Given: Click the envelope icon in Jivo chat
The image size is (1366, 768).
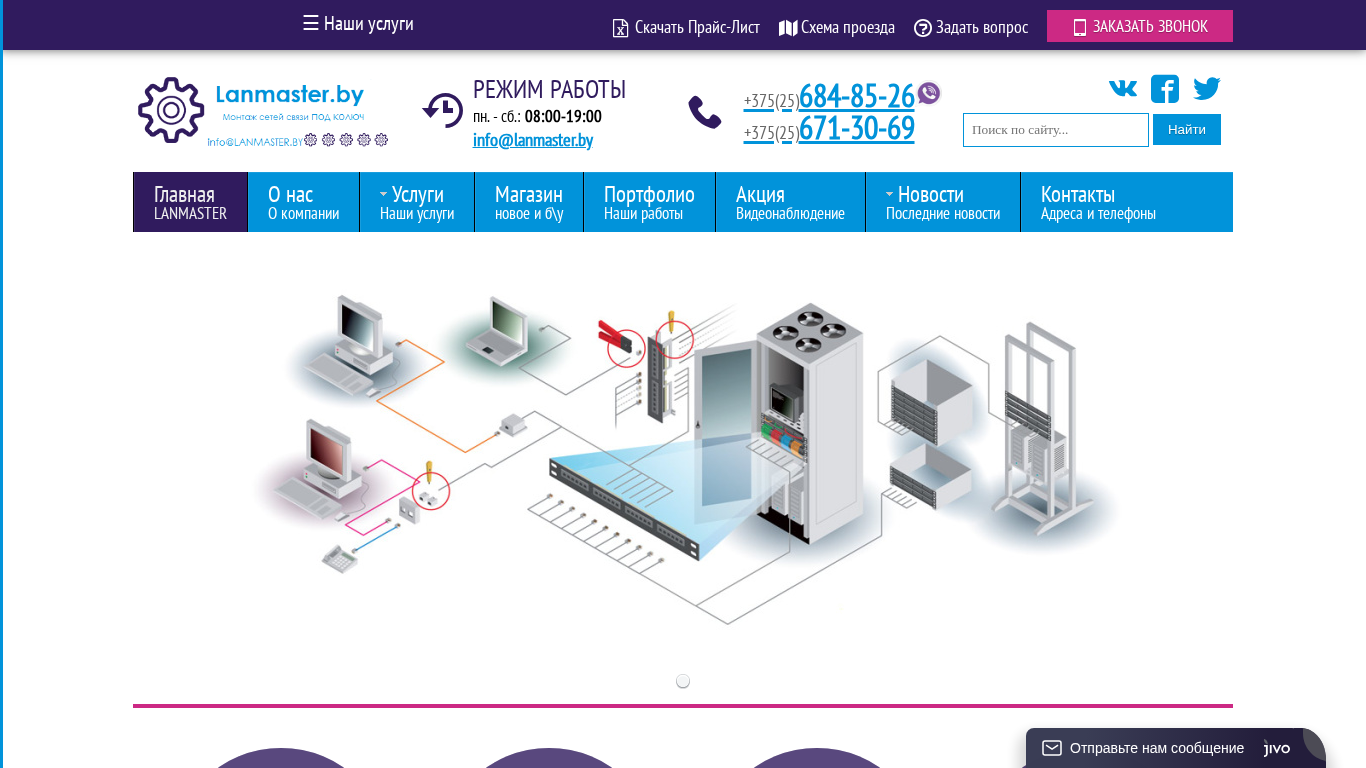Looking at the screenshot, I should coord(1052,748).
